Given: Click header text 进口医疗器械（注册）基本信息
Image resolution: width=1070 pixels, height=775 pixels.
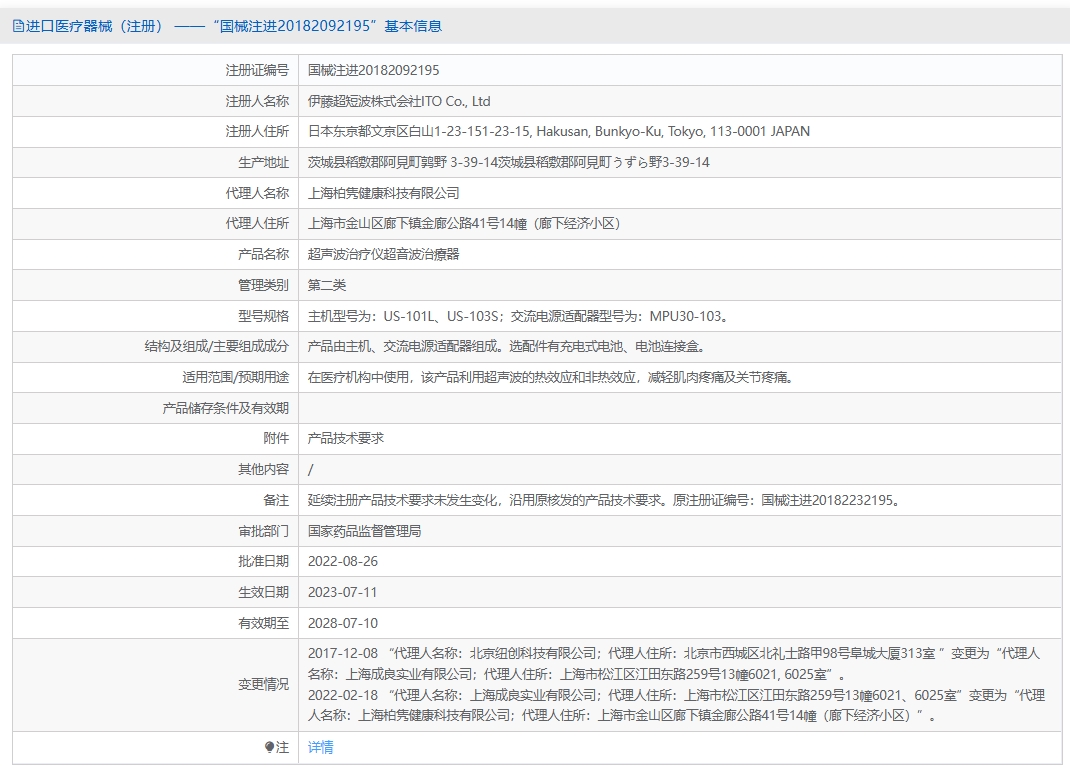Looking at the screenshot, I should pos(227,26).
